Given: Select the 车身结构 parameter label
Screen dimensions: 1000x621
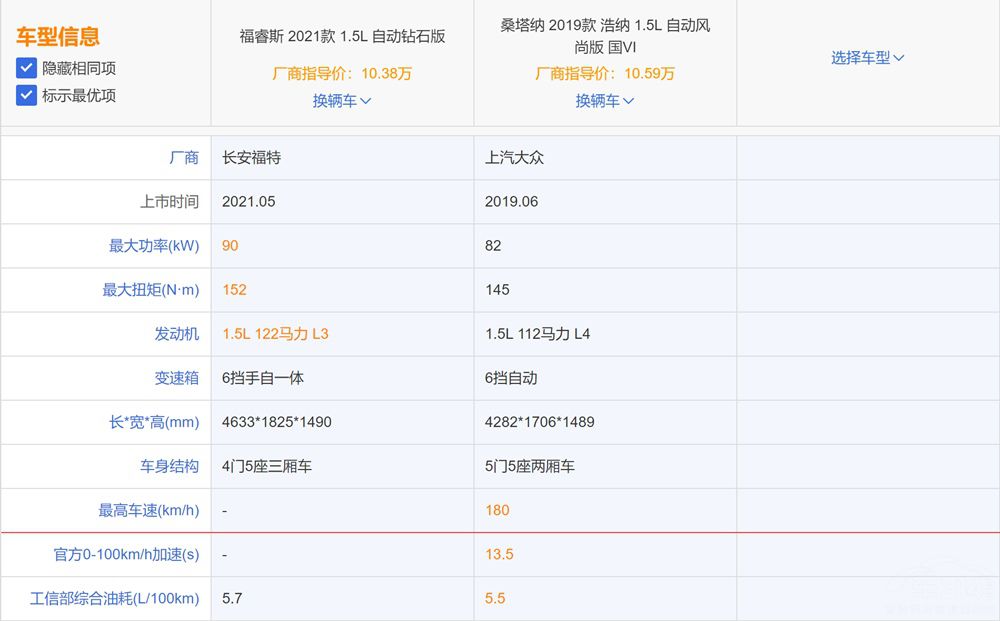Looking at the screenshot, I should tap(169, 466).
